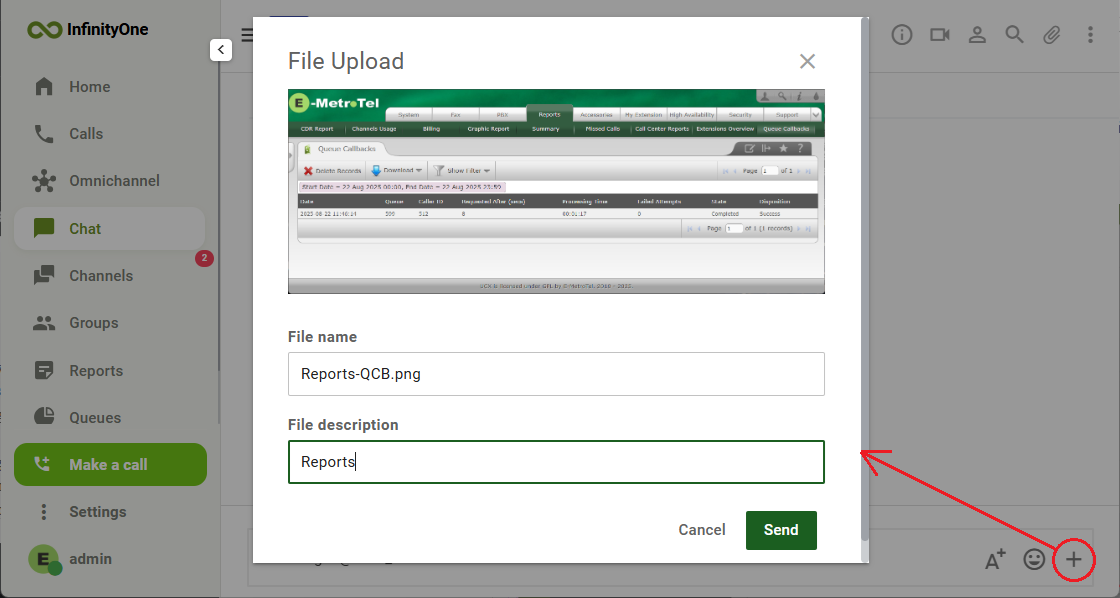This screenshot has width=1120, height=598.
Task: Open the emoji picker smiley icon
Action: (1034, 559)
